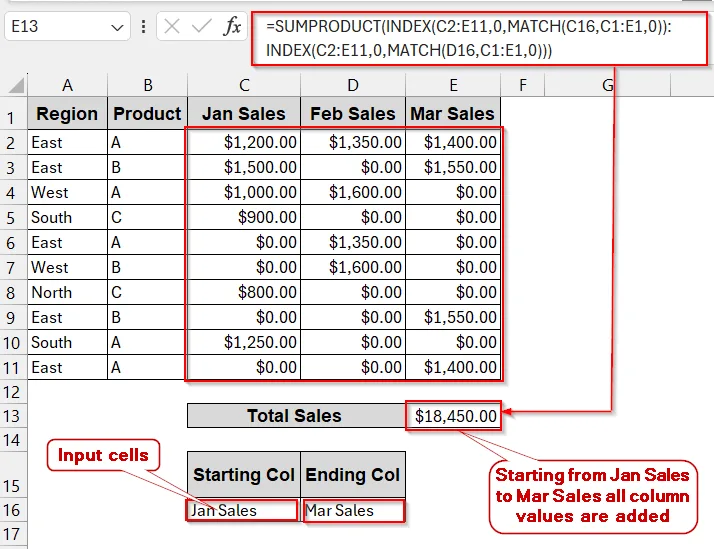This screenshot has width=714, height=549.
Task: Confirm formula with checkmark icon
Action: pyautogui.click(x=201, y=26)
